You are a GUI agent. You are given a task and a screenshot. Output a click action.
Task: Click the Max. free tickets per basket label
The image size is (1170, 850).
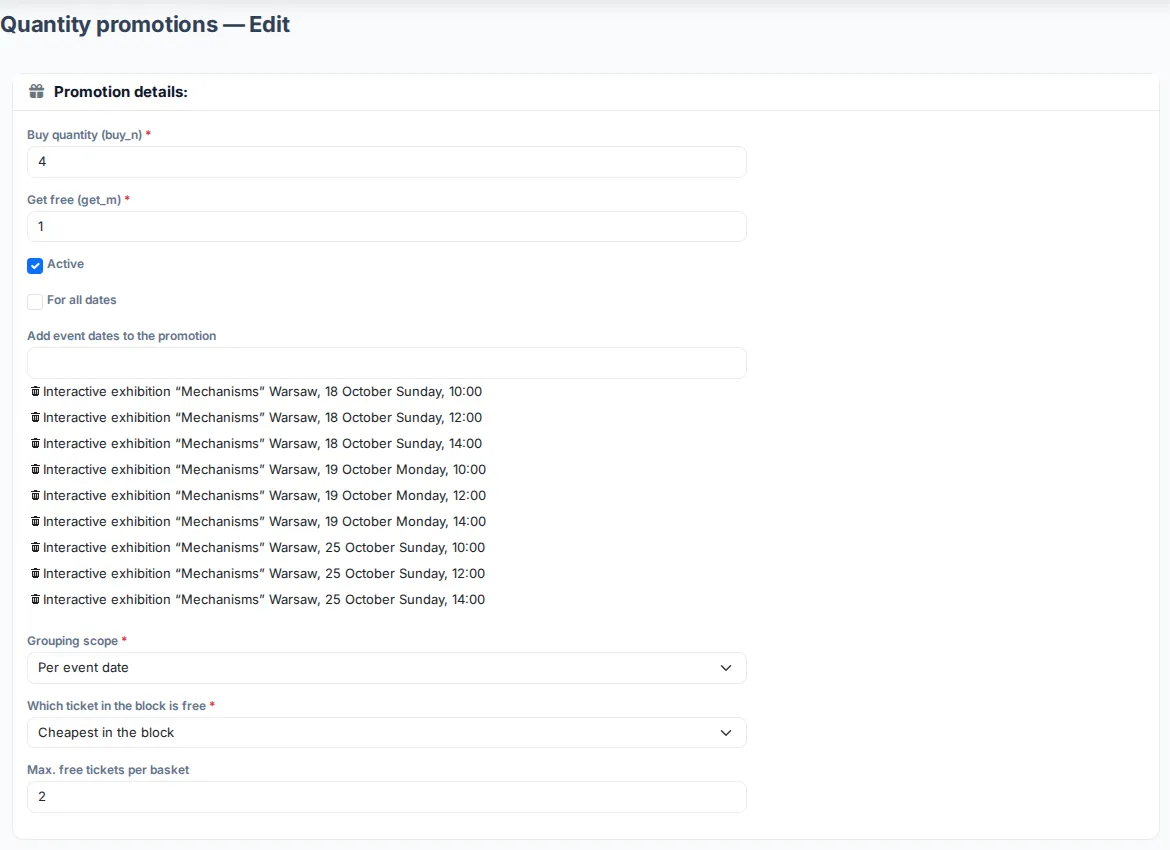(x=108, y=770)
